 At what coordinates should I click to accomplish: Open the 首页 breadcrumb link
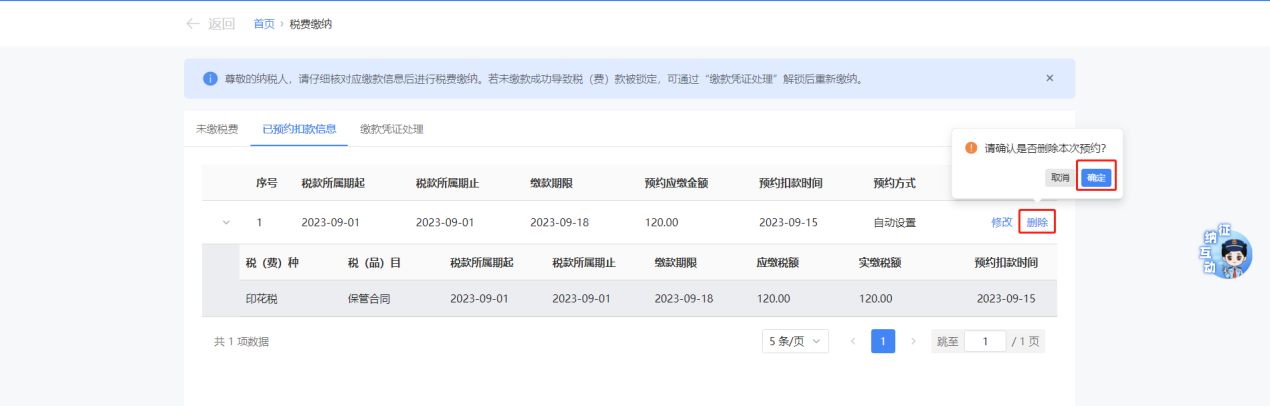[x=264, y=24]
